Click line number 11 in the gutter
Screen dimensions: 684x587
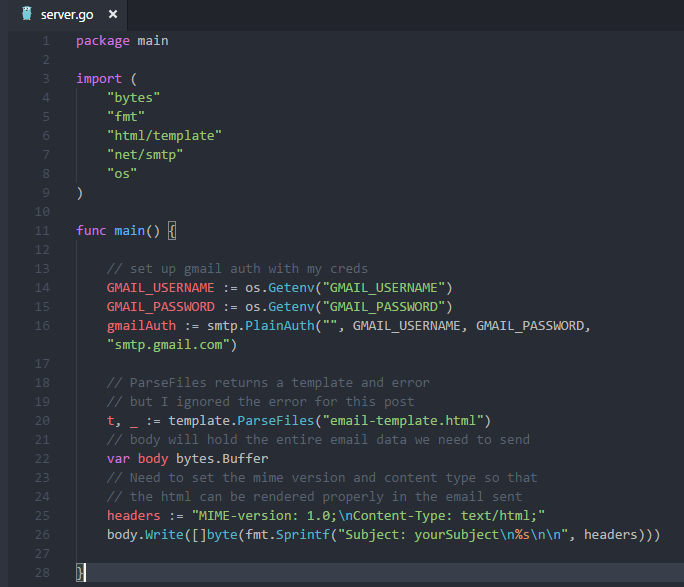pyautogui.click(x=42, y=231)
